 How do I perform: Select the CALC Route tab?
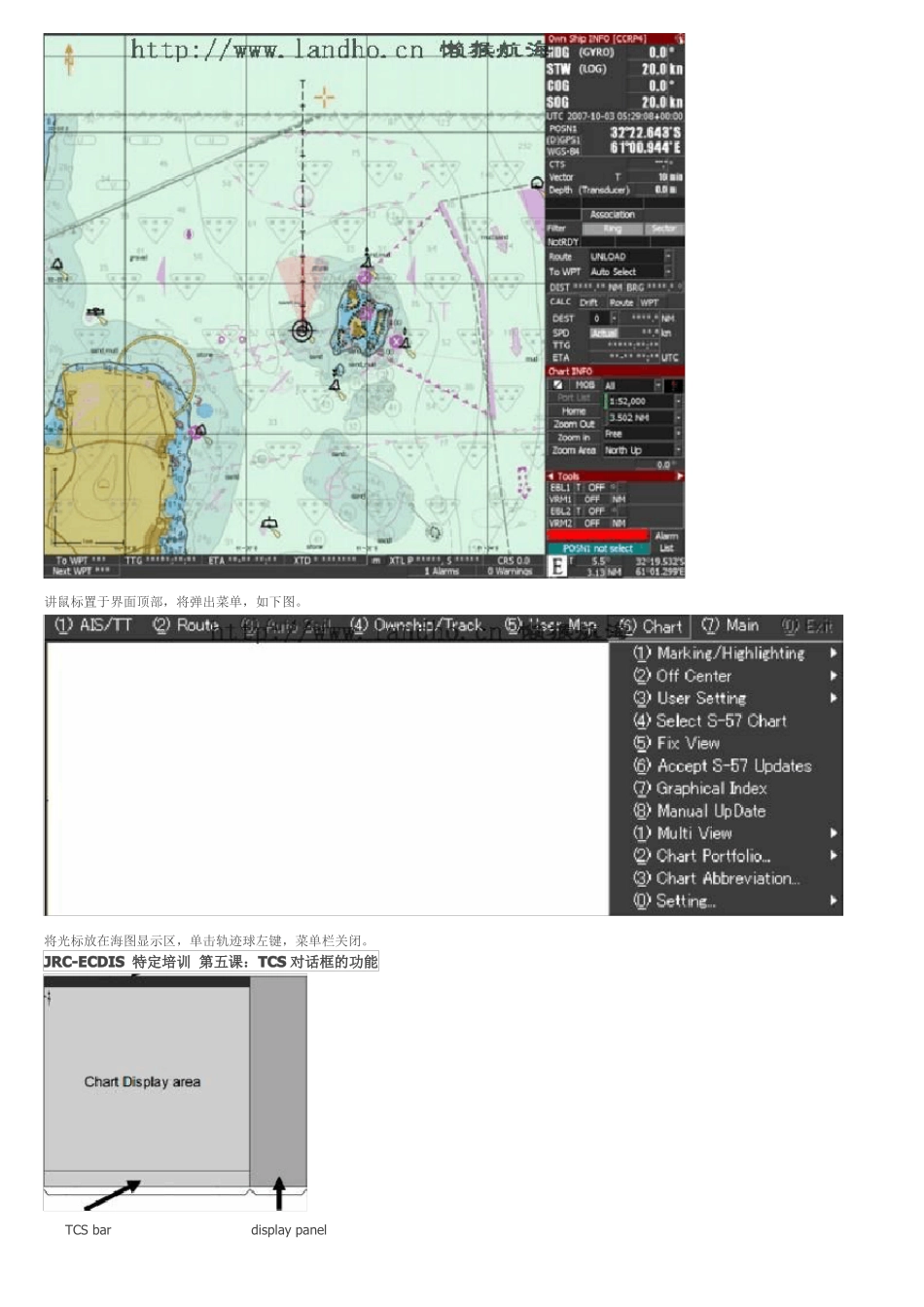click(621, 302)
